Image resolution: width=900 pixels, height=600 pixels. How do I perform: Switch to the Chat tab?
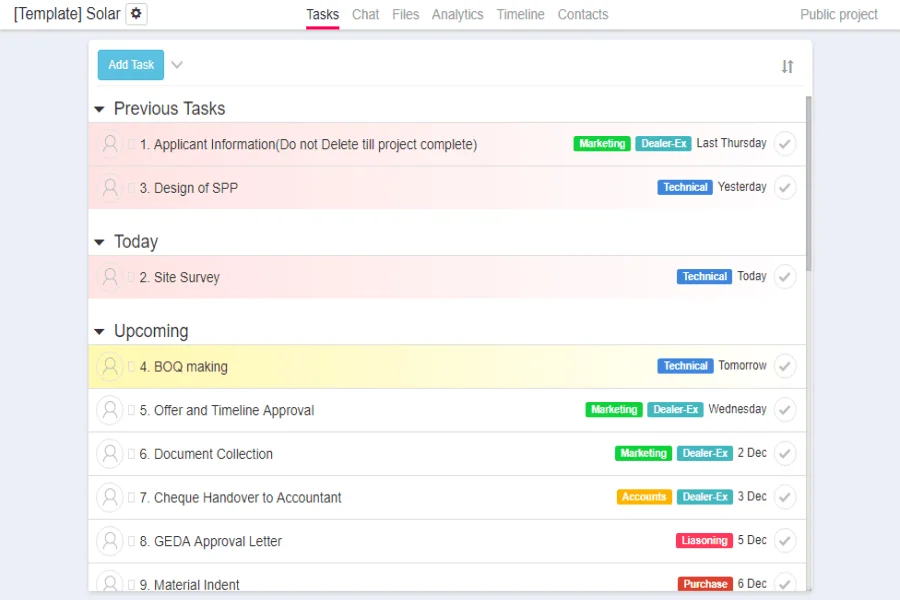tap(365, 14)
